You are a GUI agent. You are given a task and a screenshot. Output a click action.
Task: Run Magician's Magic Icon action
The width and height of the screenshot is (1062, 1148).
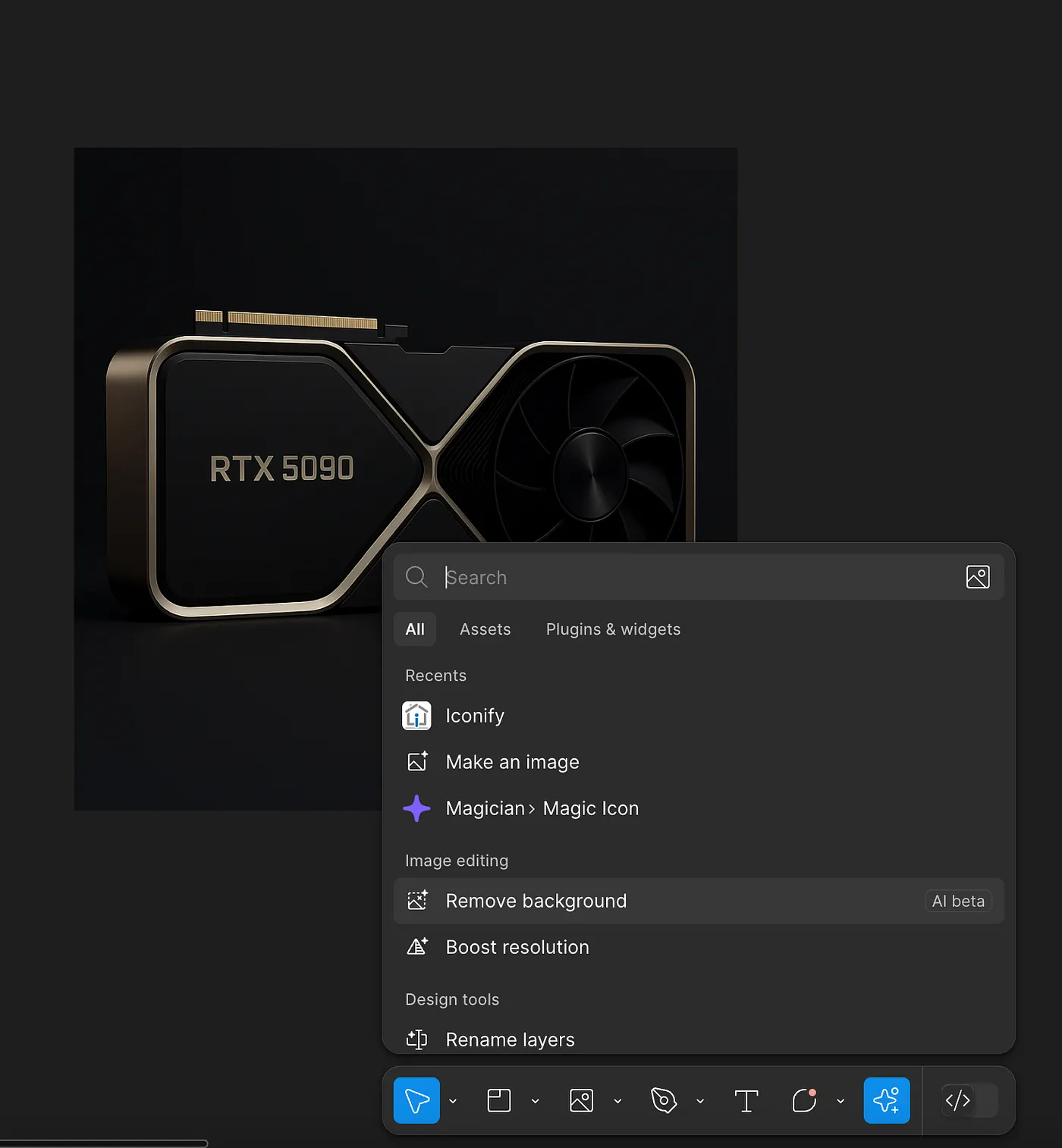coord(542,808)
